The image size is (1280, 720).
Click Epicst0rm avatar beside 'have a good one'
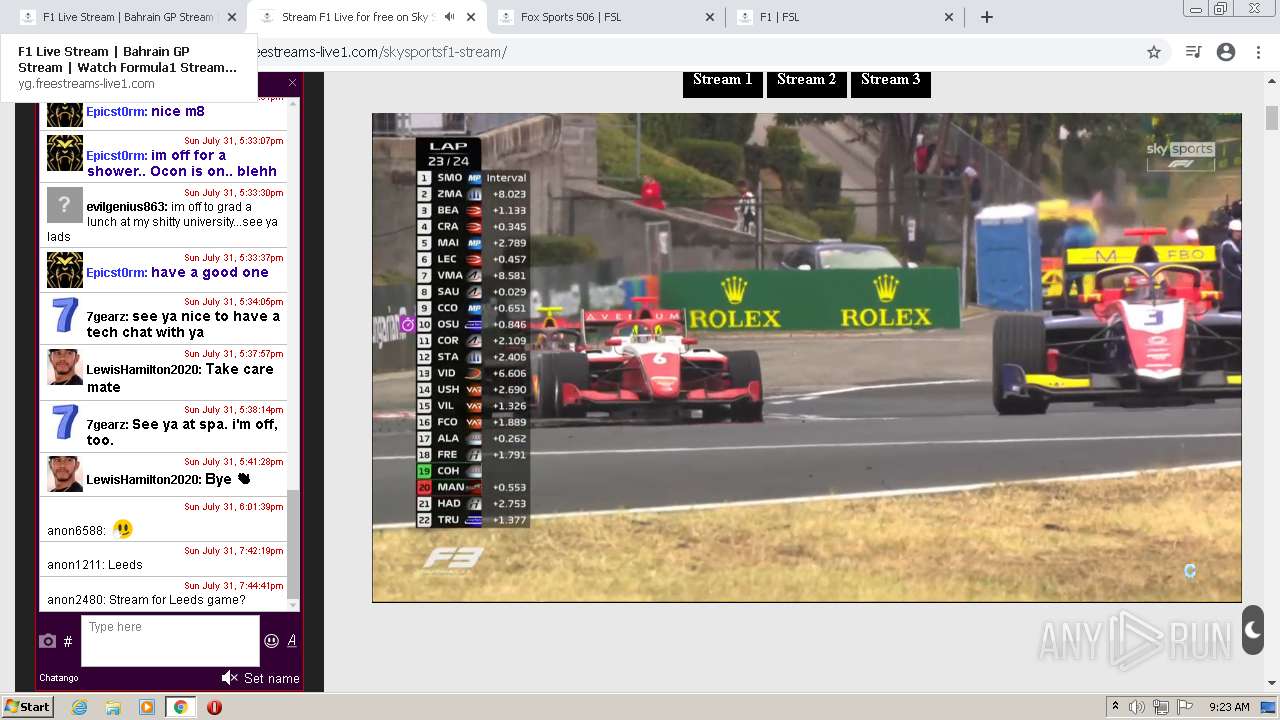click(x=65, y=270)
